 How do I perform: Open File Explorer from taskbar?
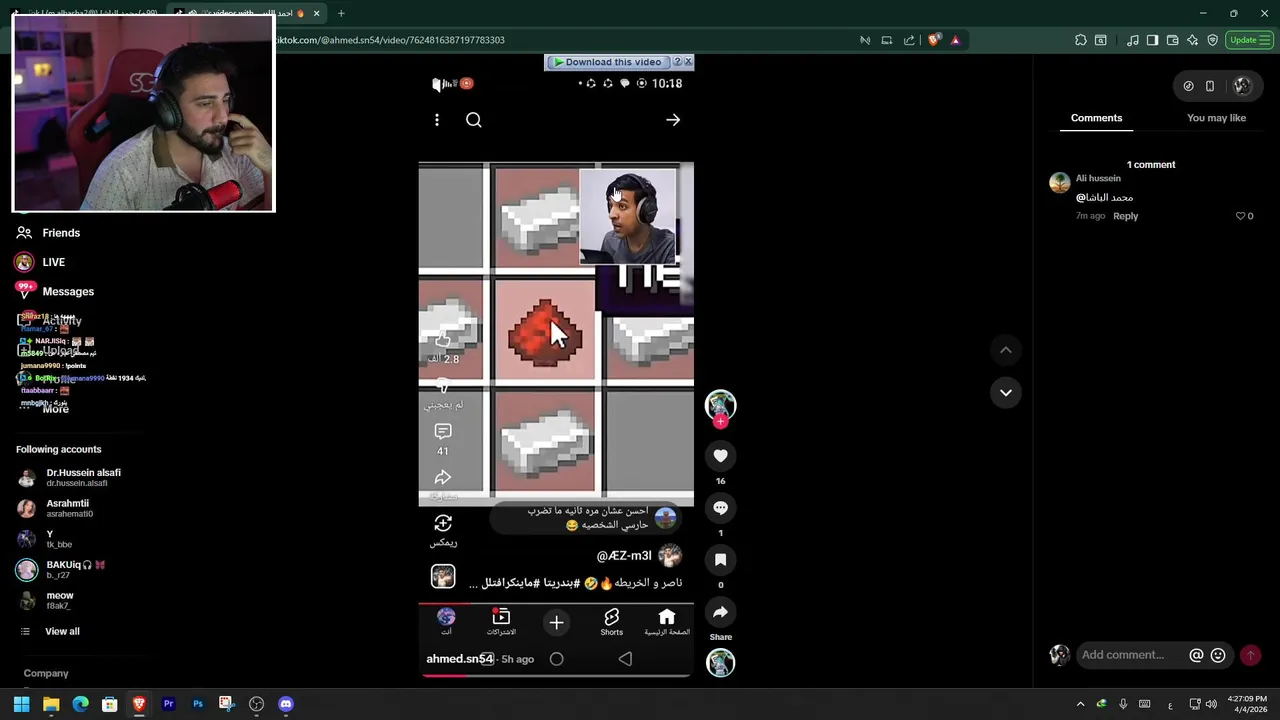point(51,704)
